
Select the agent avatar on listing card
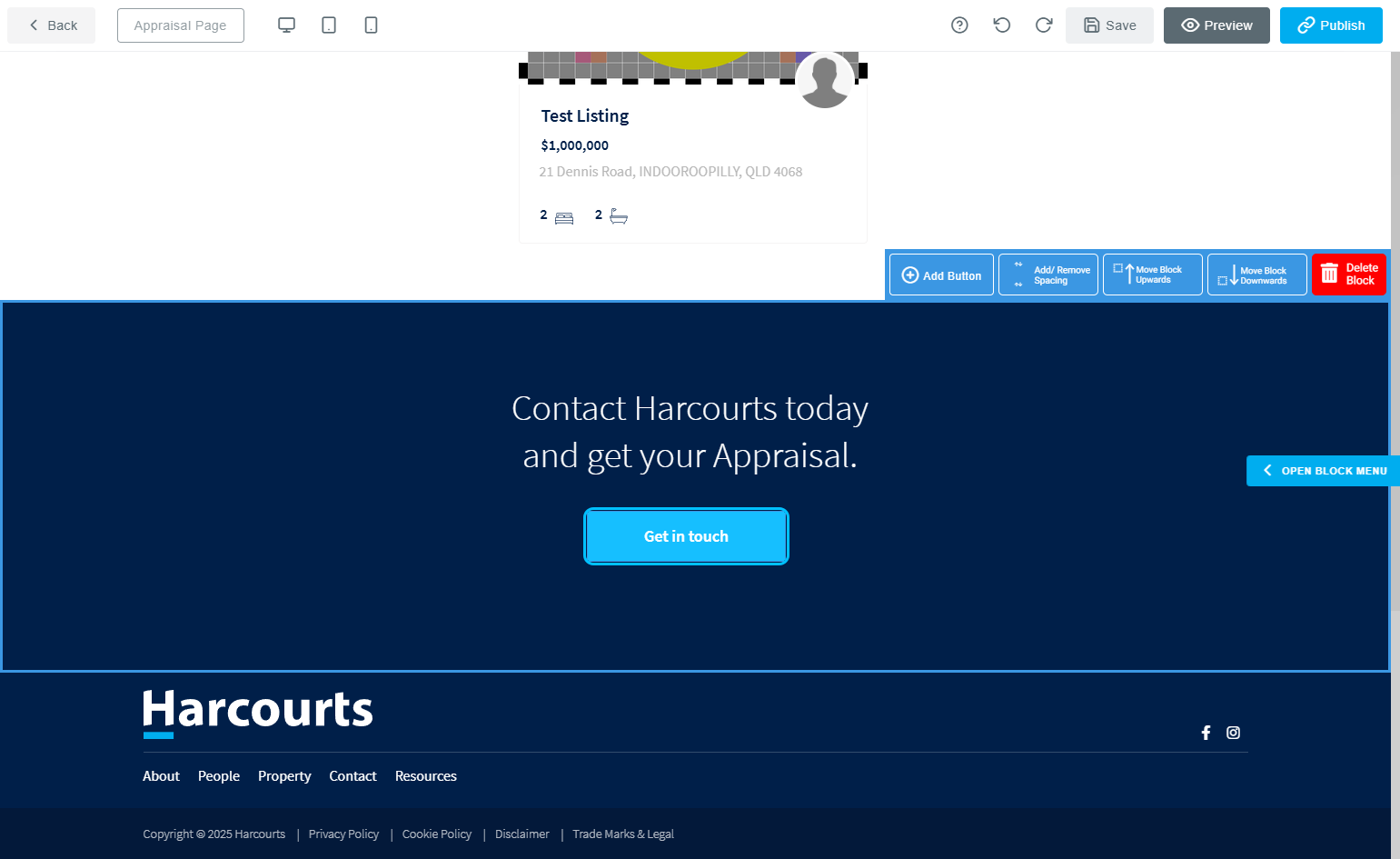[x=825, y=80]
